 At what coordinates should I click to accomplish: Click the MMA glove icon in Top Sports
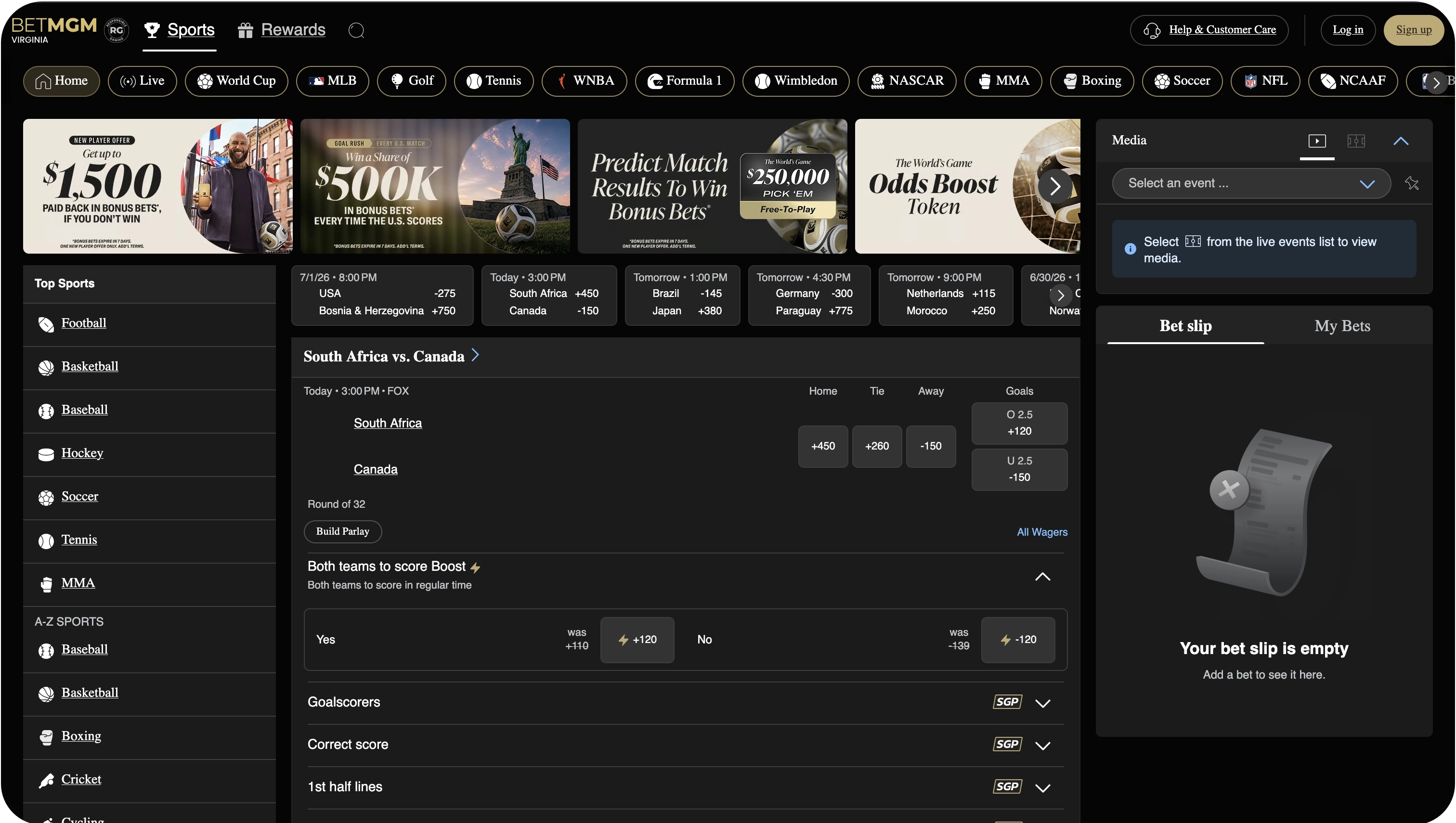(x=46, y=584)
